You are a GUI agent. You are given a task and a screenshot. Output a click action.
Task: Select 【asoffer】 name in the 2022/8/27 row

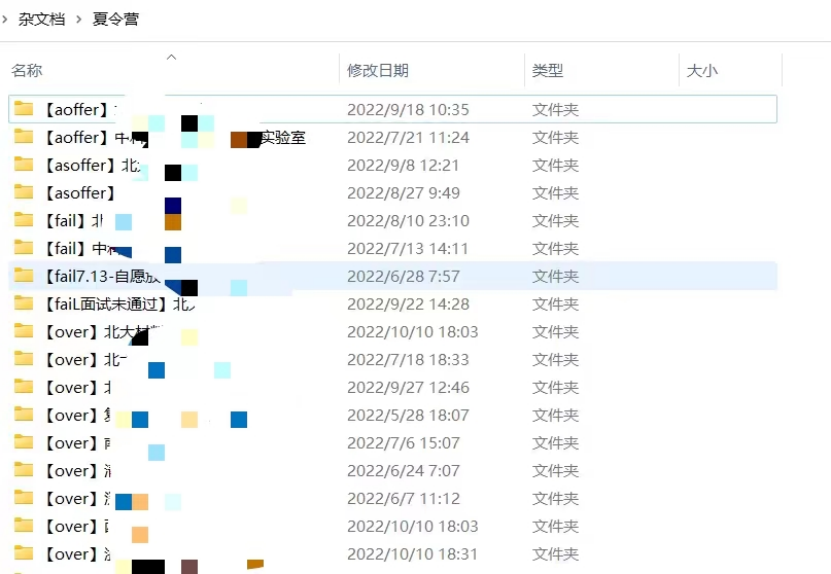[79, 193]
